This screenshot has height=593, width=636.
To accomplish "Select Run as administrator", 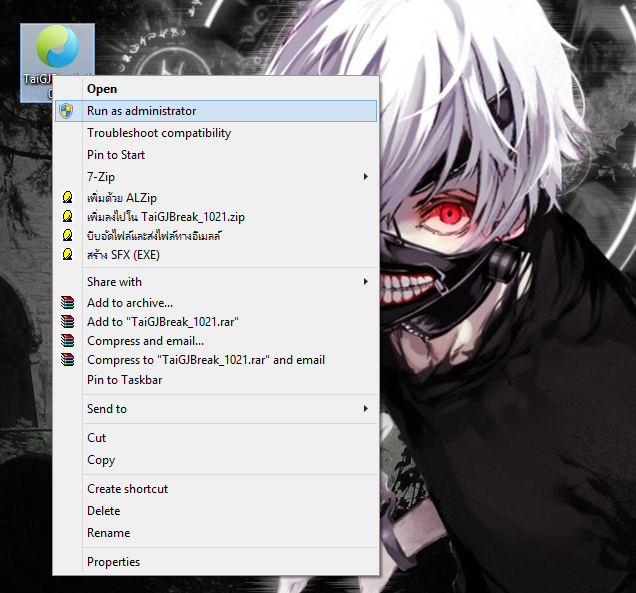I will click(x=216, y=111).
